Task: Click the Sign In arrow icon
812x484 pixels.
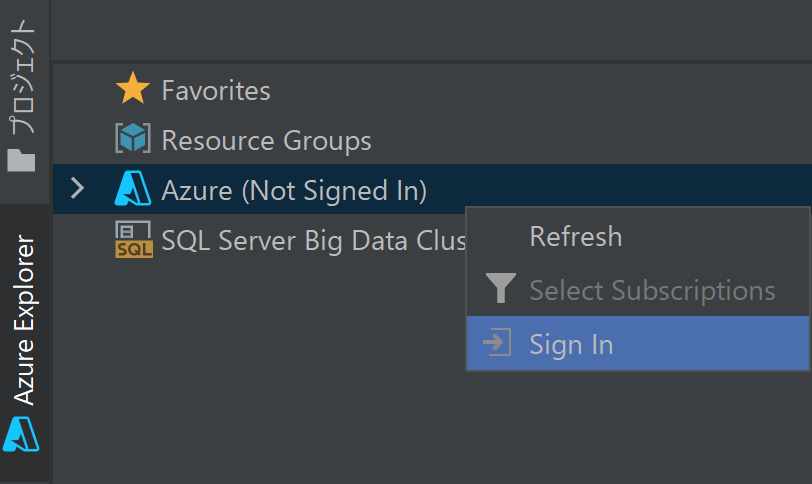Action: tap(497, 344)
